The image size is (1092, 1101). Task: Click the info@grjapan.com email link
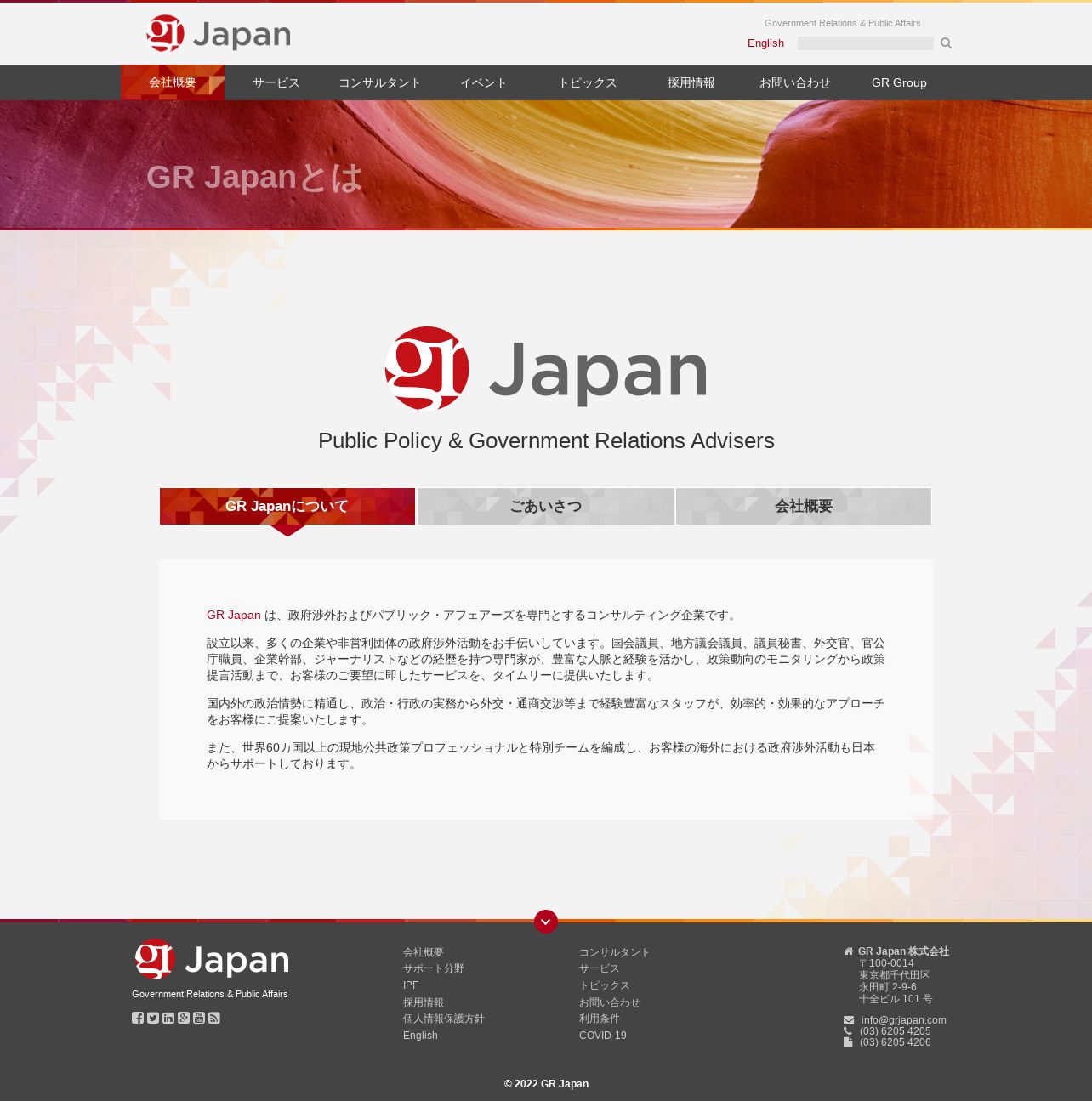pos(903,1020)
